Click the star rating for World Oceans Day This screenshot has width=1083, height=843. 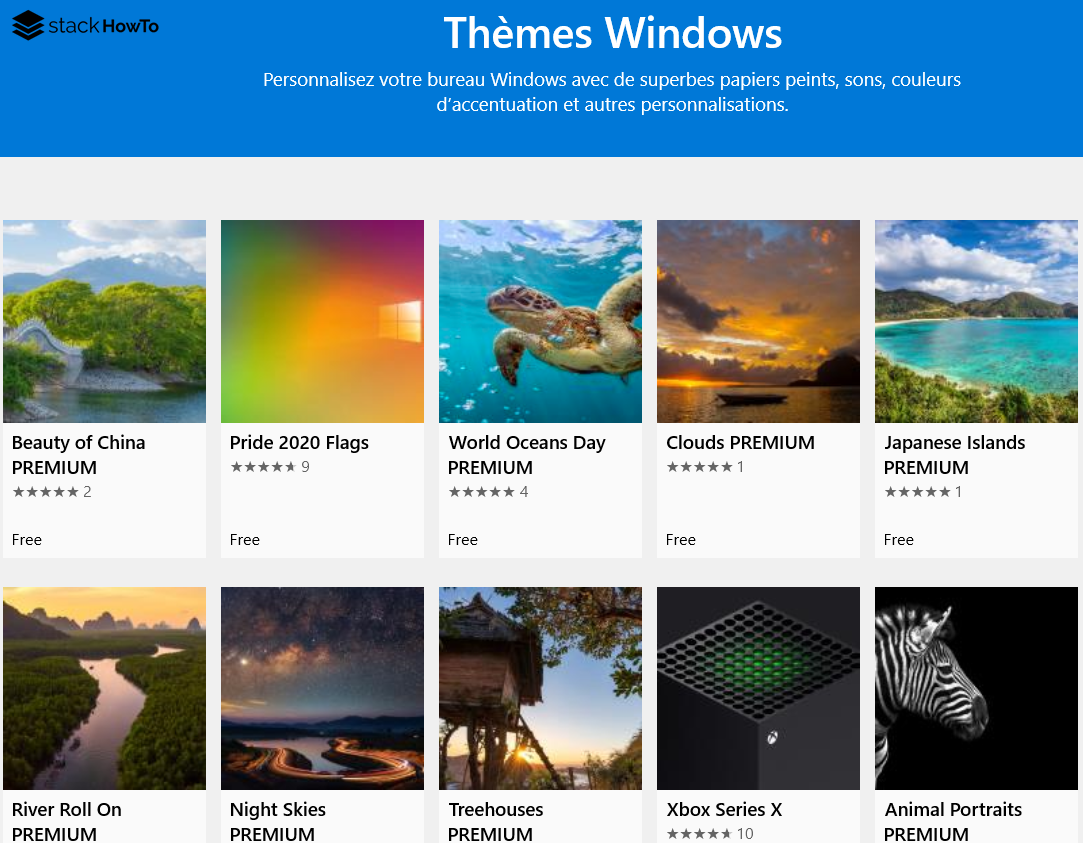point(480,491)
